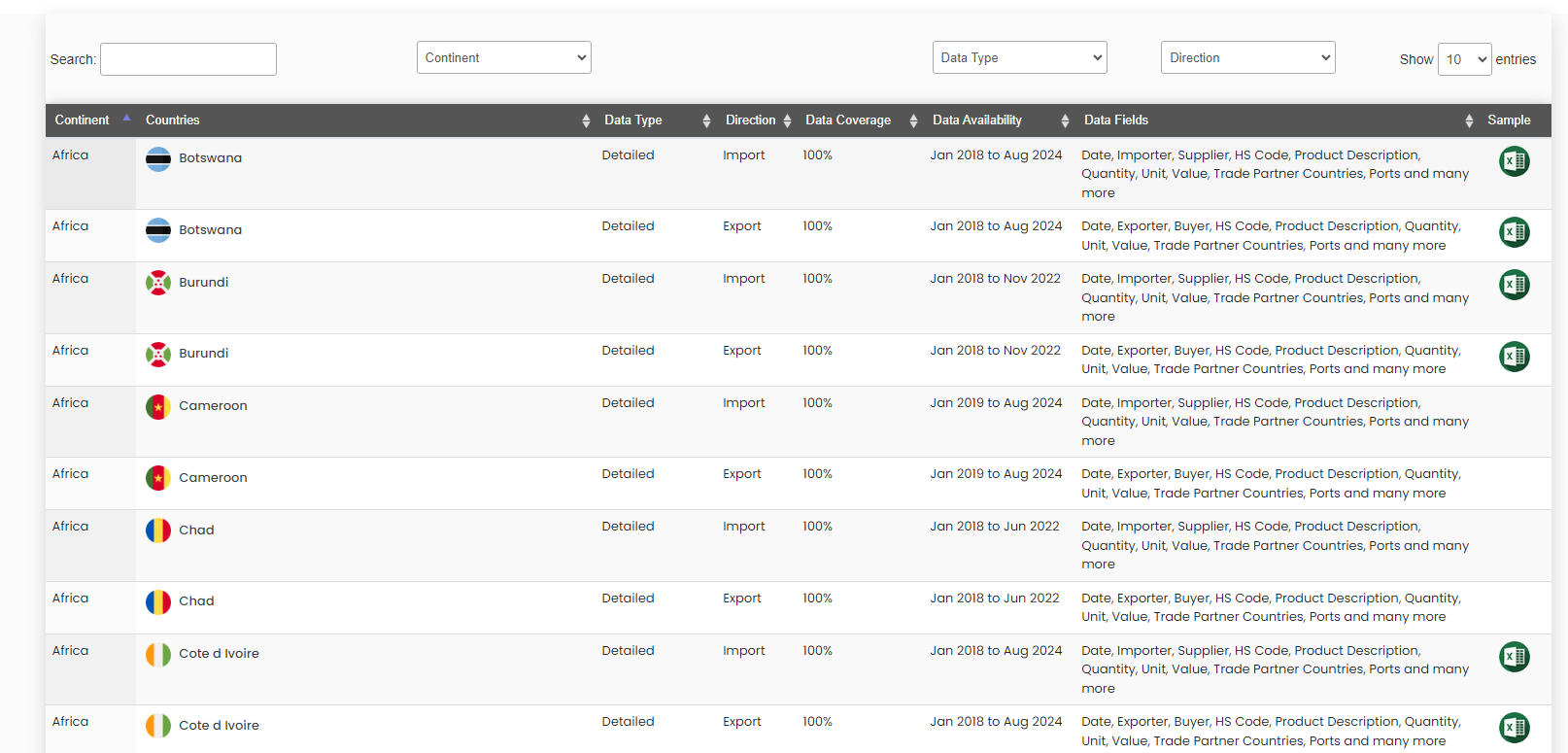The height and width of the screenshot is (753, 1568).
Task: Click 'Export' direction in Cameroon row
Action: tap(742, 474)
